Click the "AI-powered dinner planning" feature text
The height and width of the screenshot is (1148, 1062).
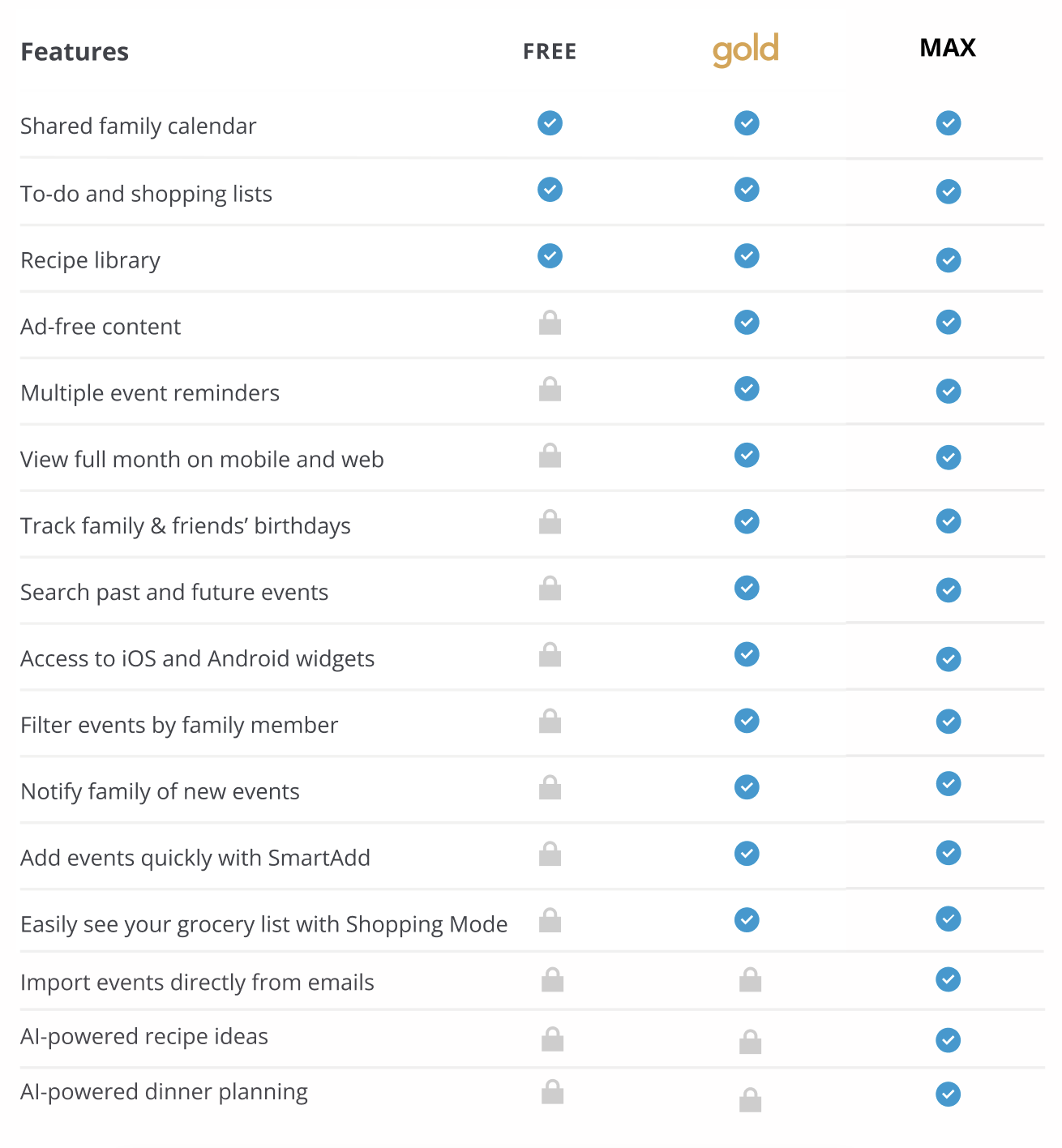(x=164, y=1092)
